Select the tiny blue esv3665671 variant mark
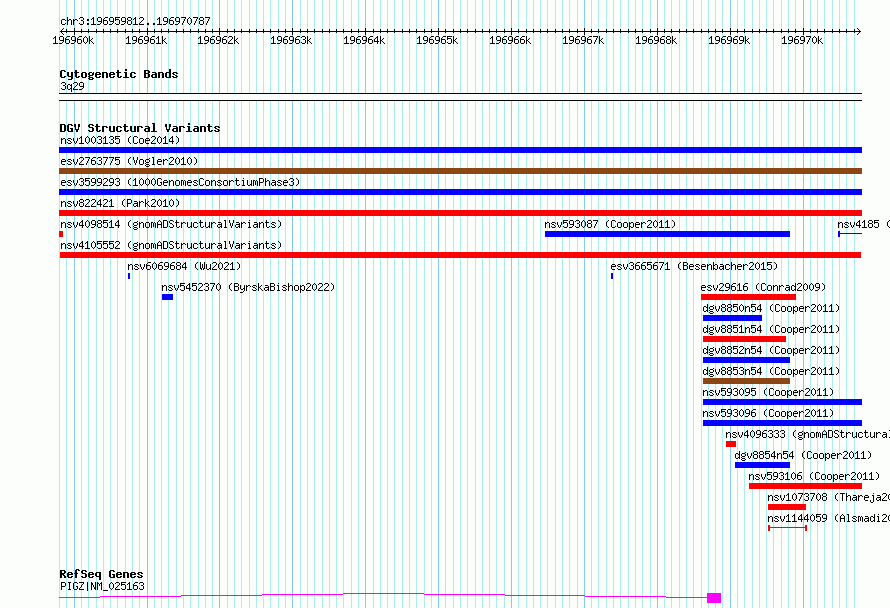This screenshot has width=890, height=608. point(612,276)
